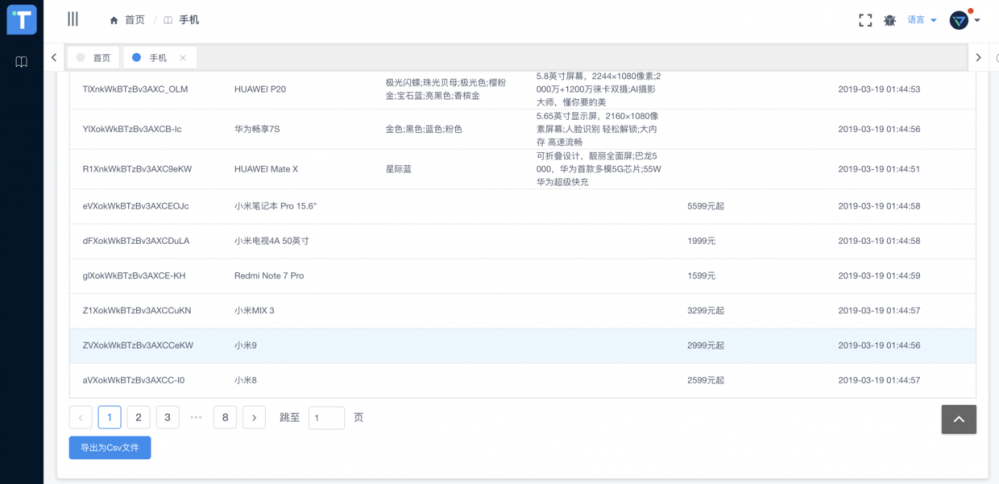999x484 pixels.
Task: Go to previous page arrow
Action: click(x=80, y=418)
